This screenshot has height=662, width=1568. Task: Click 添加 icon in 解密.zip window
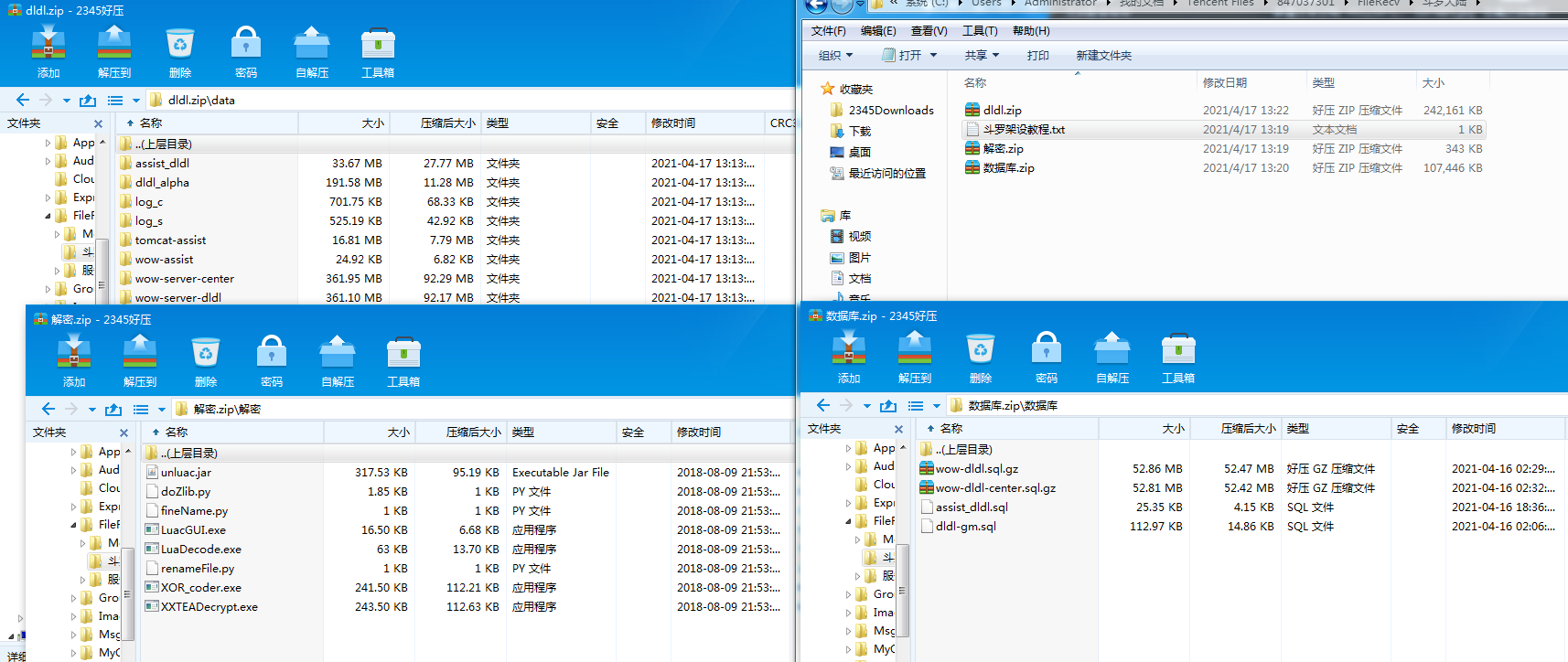(x=74, y=352)
